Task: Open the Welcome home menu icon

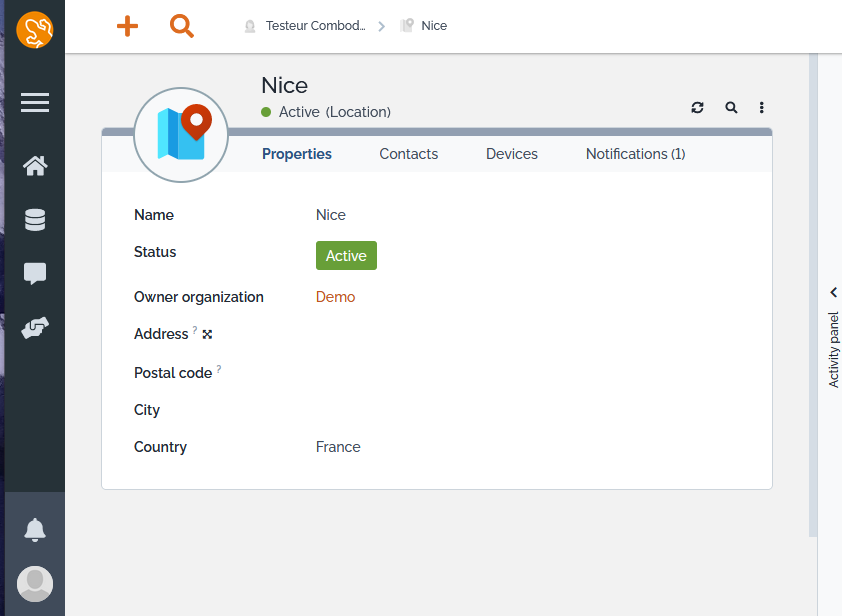Action: point(35,166)
